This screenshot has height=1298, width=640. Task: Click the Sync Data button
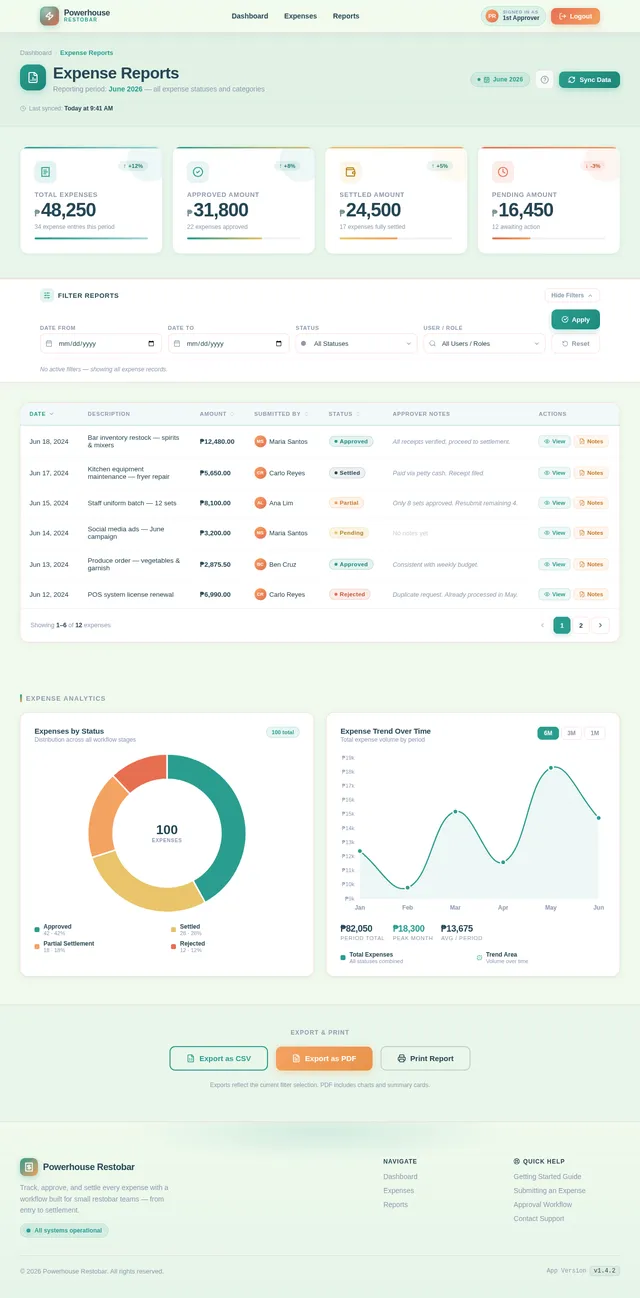pos(589,79)
